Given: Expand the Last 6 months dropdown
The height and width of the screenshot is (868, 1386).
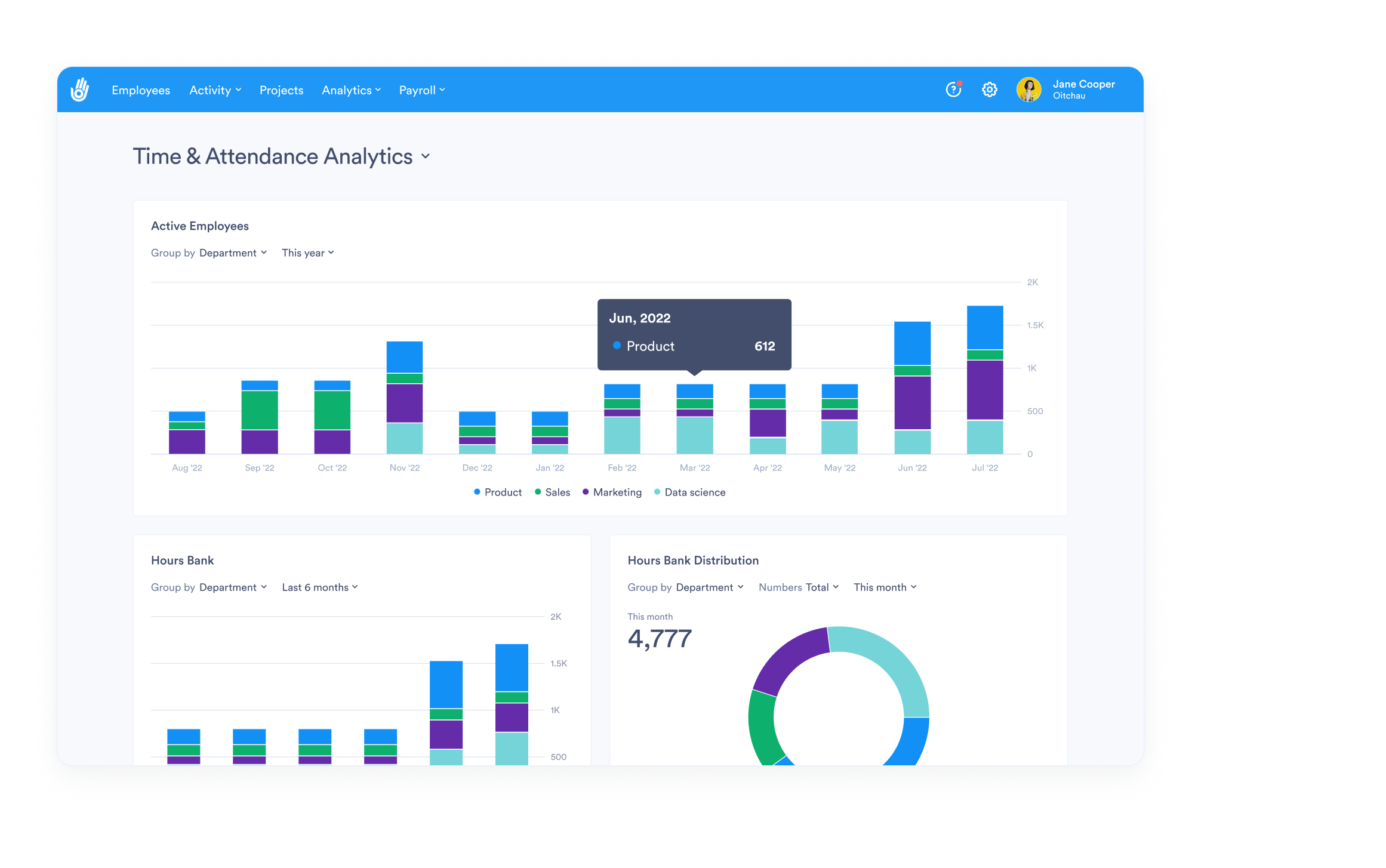Looking at the screenshot, I should tap(319, 587).
